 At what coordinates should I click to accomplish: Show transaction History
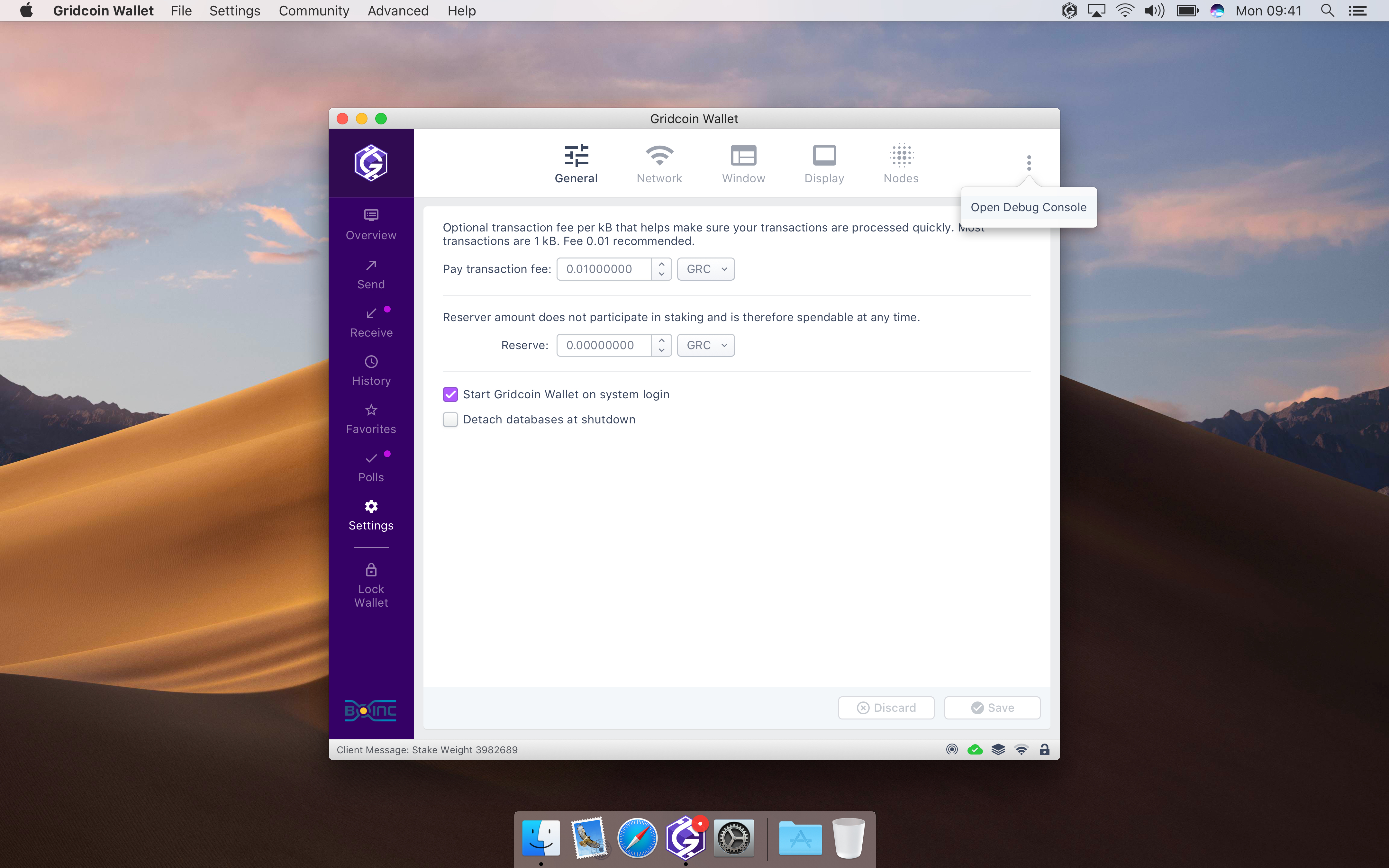pos(371,371)
